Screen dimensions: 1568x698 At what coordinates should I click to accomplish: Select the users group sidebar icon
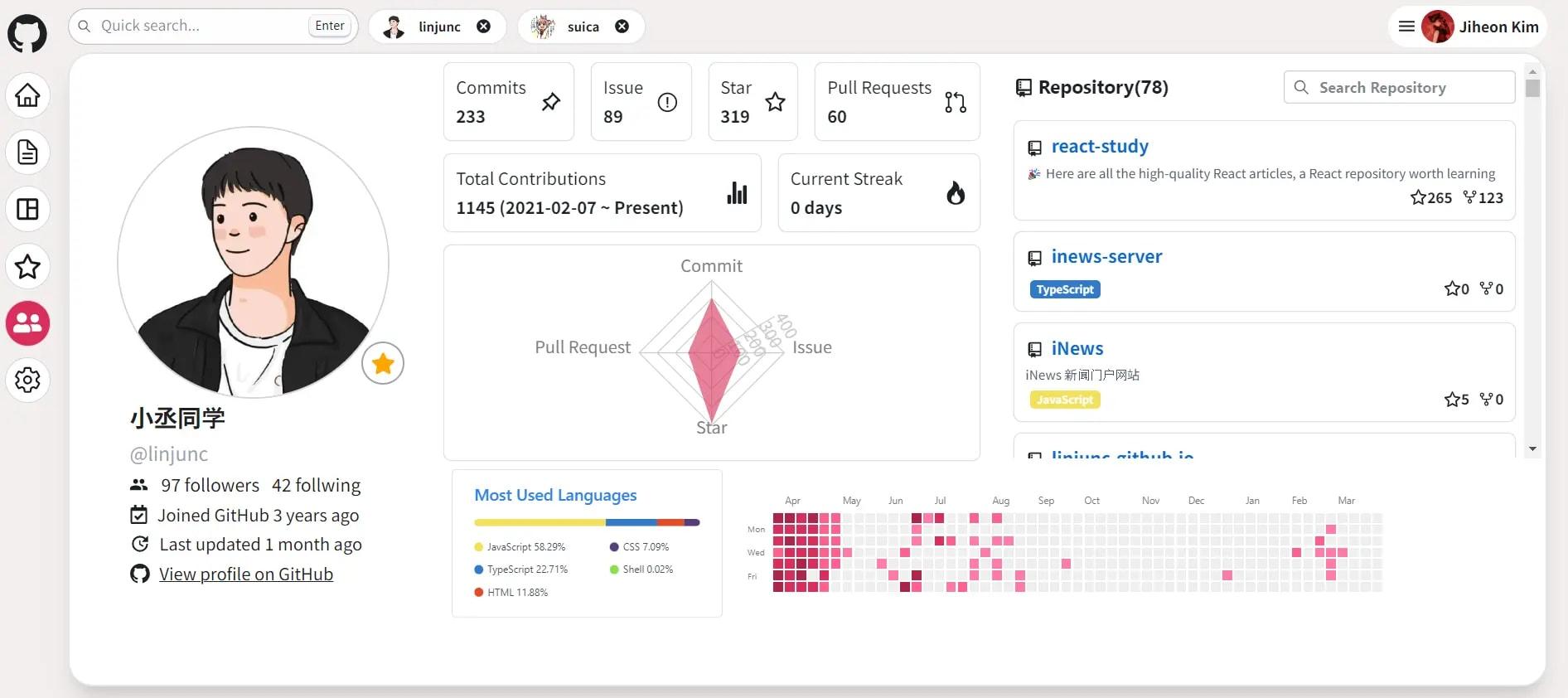coord(27,323)
